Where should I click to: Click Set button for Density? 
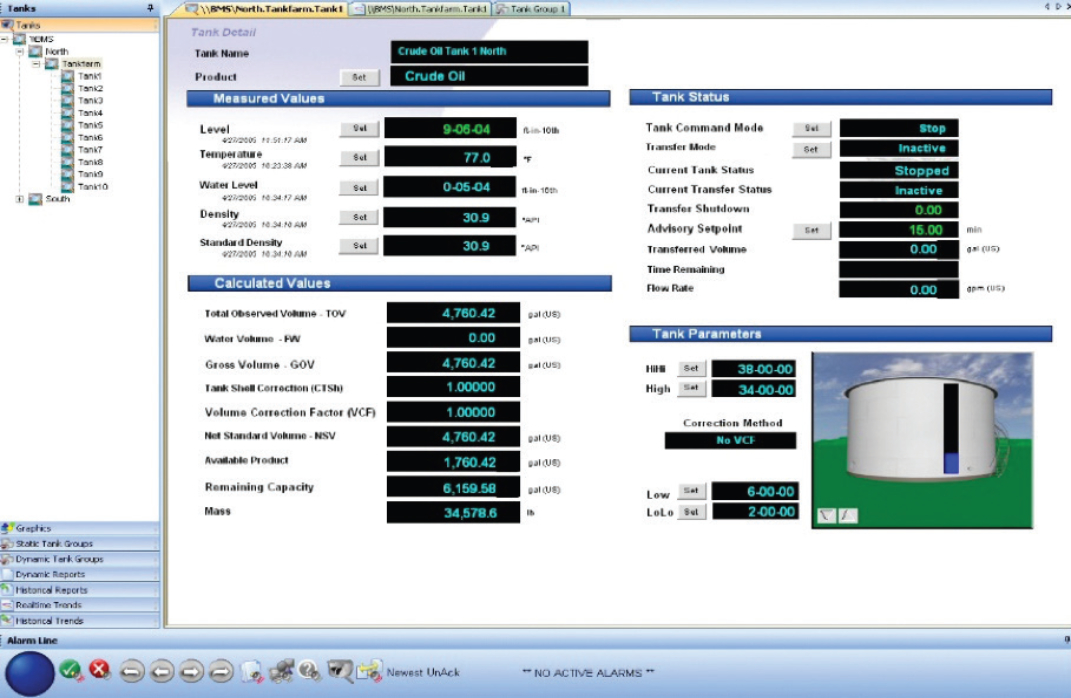click(x=359, y=217)
